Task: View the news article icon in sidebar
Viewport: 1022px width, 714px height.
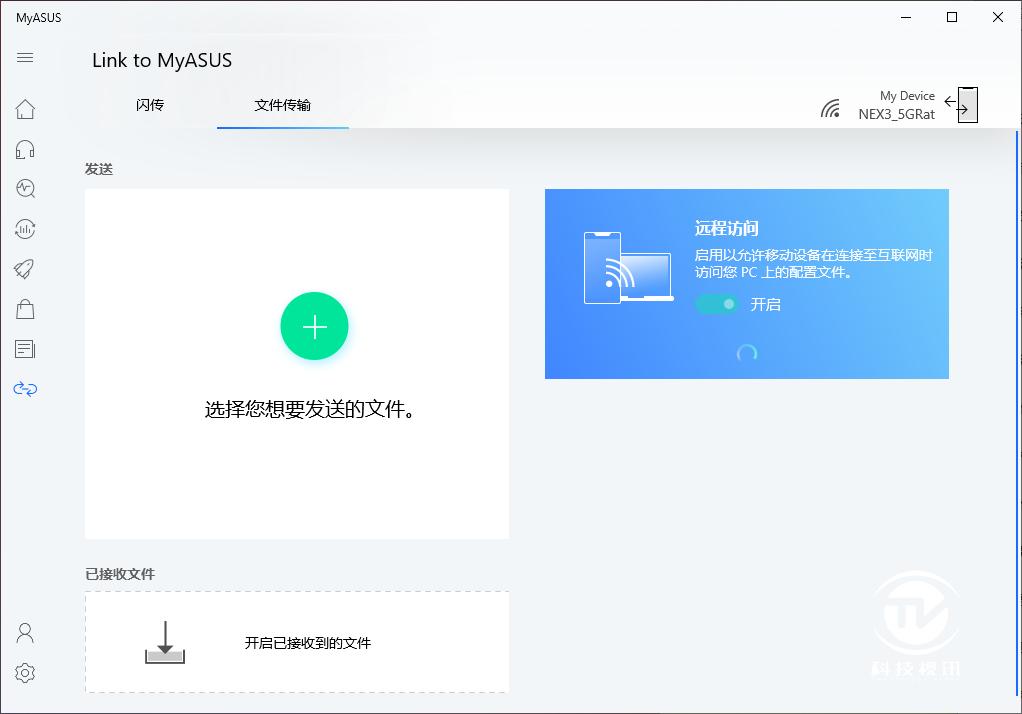Action: coord(25,348)
